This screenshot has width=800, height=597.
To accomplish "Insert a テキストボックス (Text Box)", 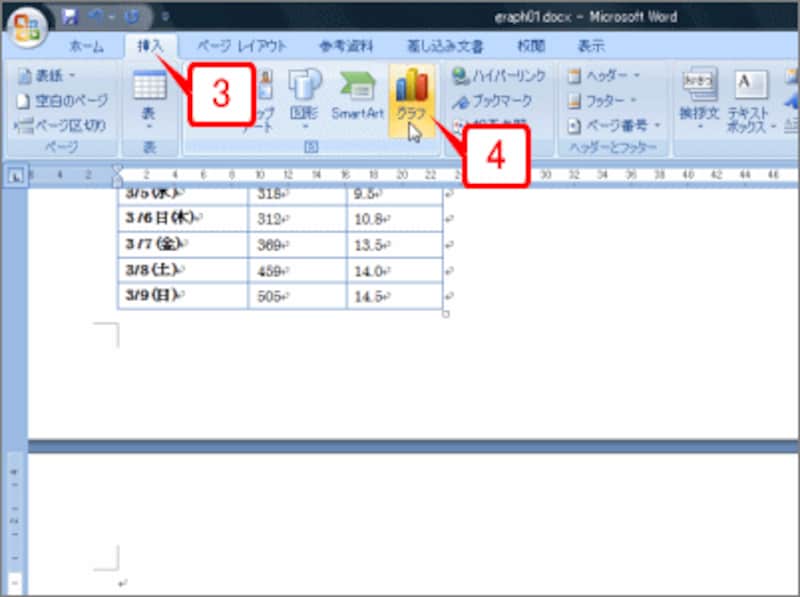I will point(751,100).
